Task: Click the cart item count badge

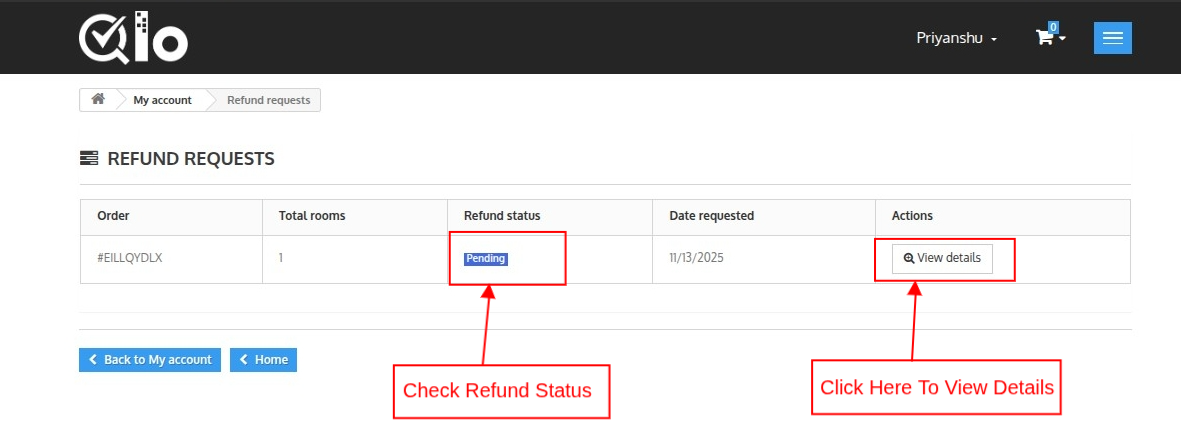Action: [x=1053, y=27]
